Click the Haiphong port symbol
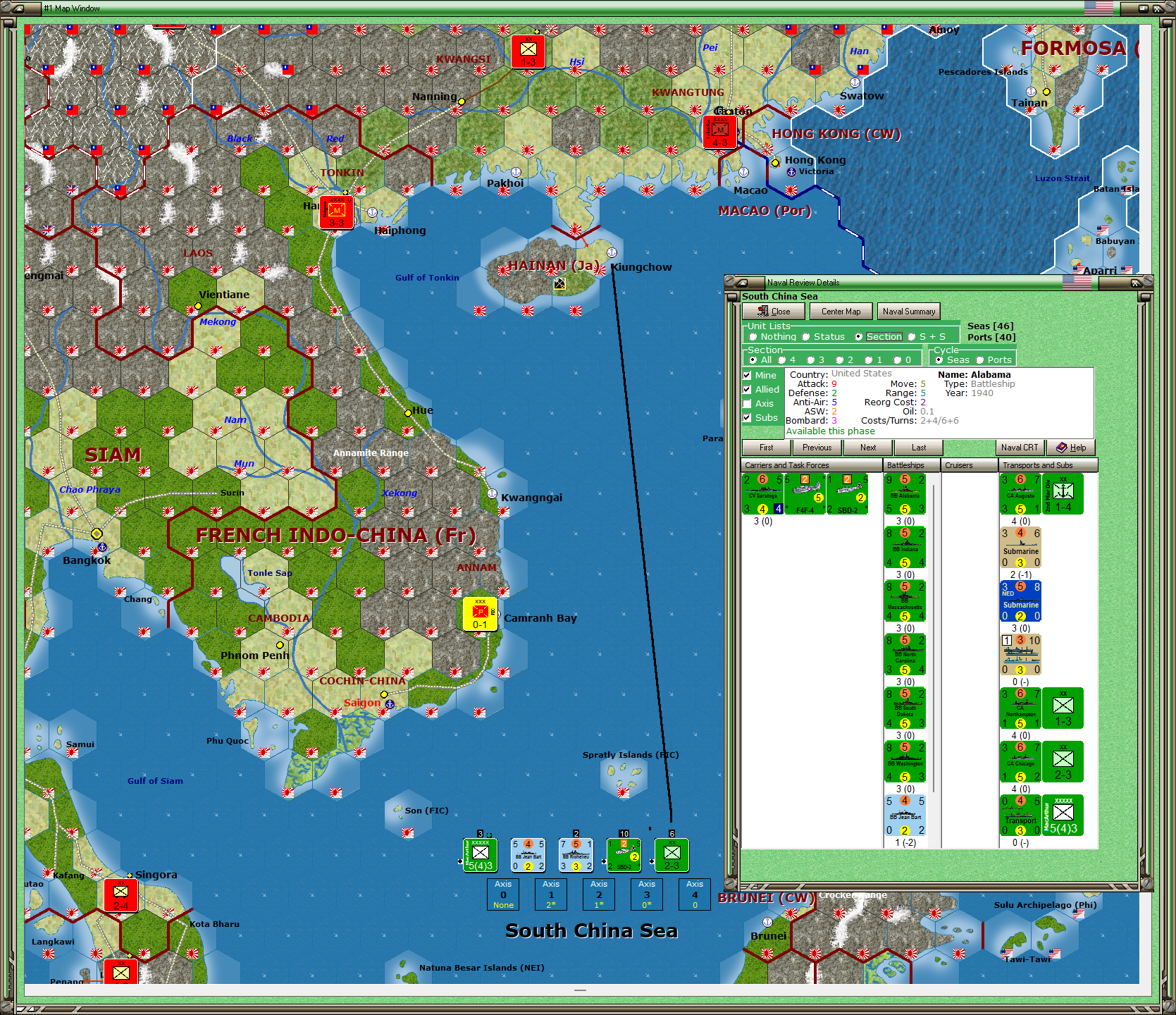Screen dimensions: 1176x1015 coord(372,212)
